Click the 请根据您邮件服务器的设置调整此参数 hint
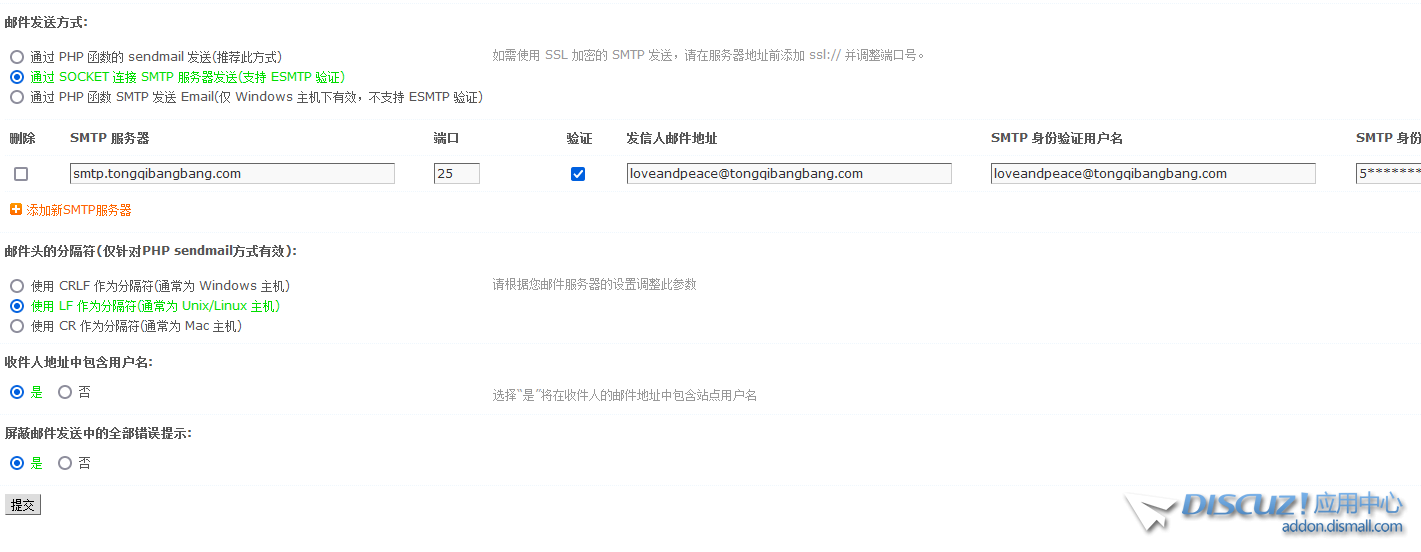This screenshot has width=1421, height=552. click(x=594, y=284)
